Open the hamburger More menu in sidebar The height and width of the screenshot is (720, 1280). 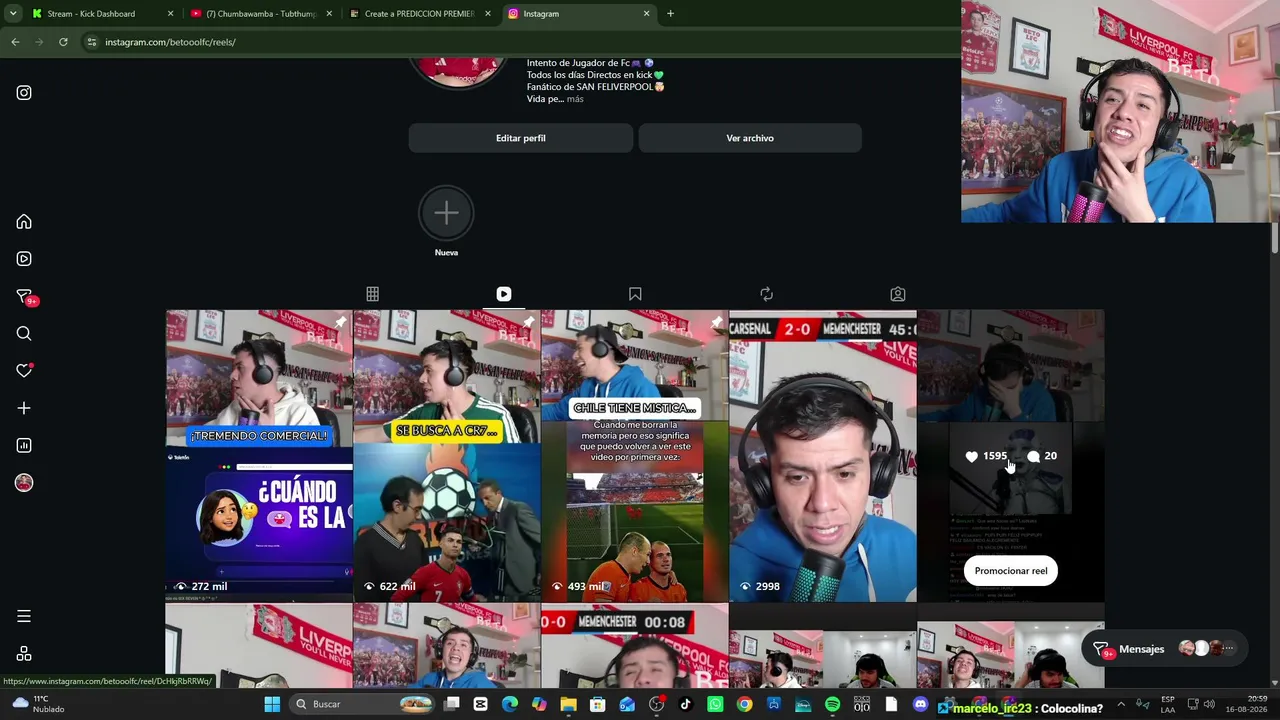pos(24,617)
